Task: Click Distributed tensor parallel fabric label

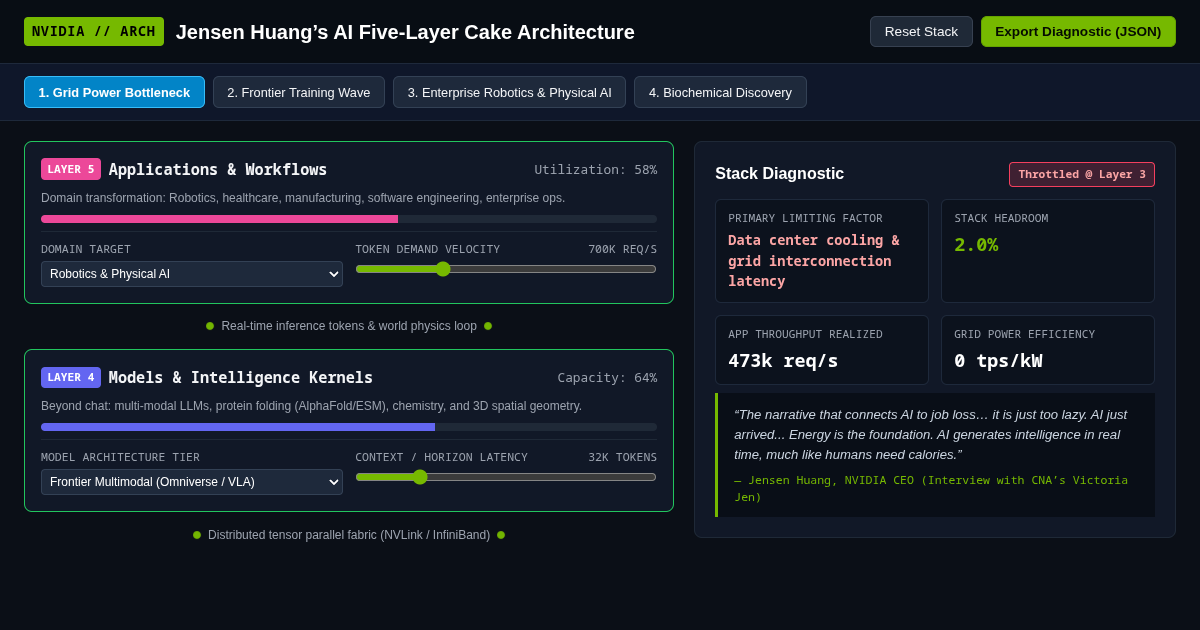Action: [349, 535]
